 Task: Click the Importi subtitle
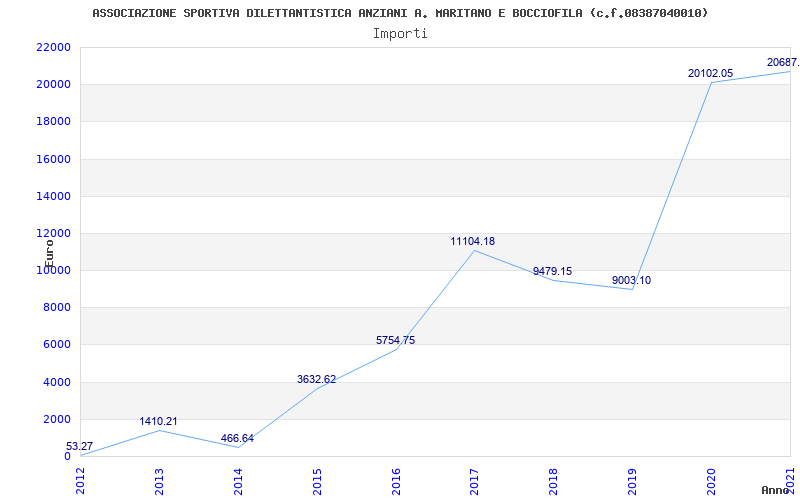click(400, 34)
